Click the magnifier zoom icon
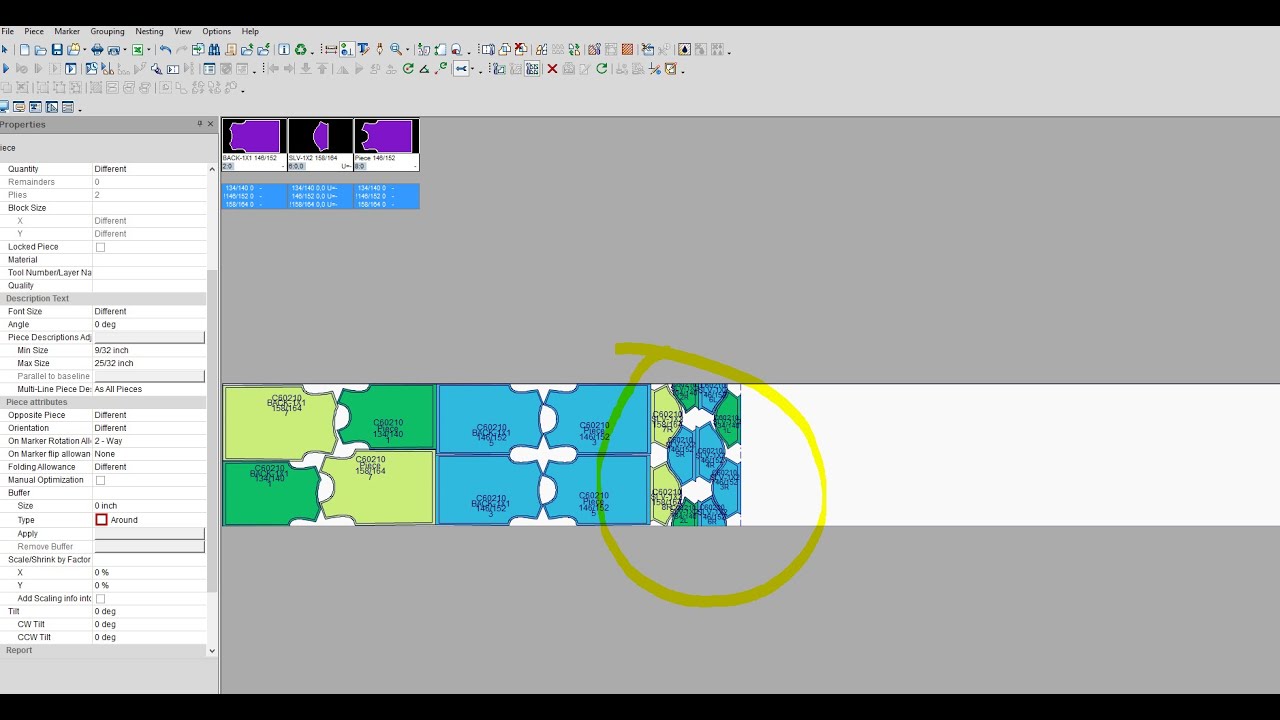1280x720 pixels. 395,50
